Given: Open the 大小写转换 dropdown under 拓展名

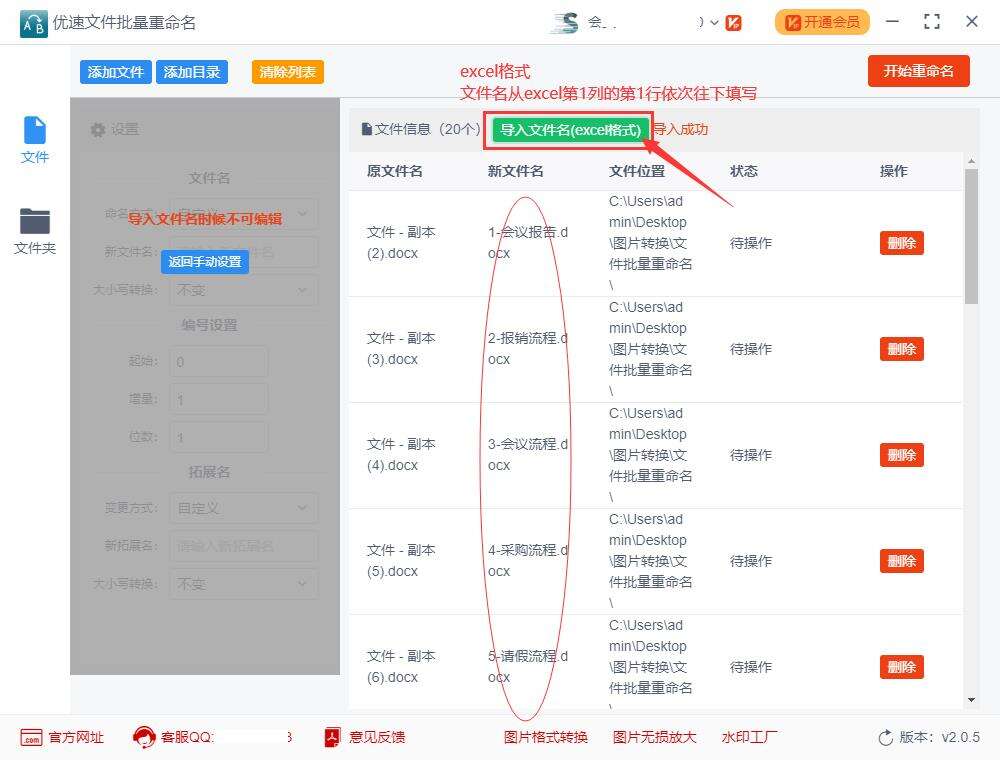Looking at the screenshot, I should tap(244, 584).
